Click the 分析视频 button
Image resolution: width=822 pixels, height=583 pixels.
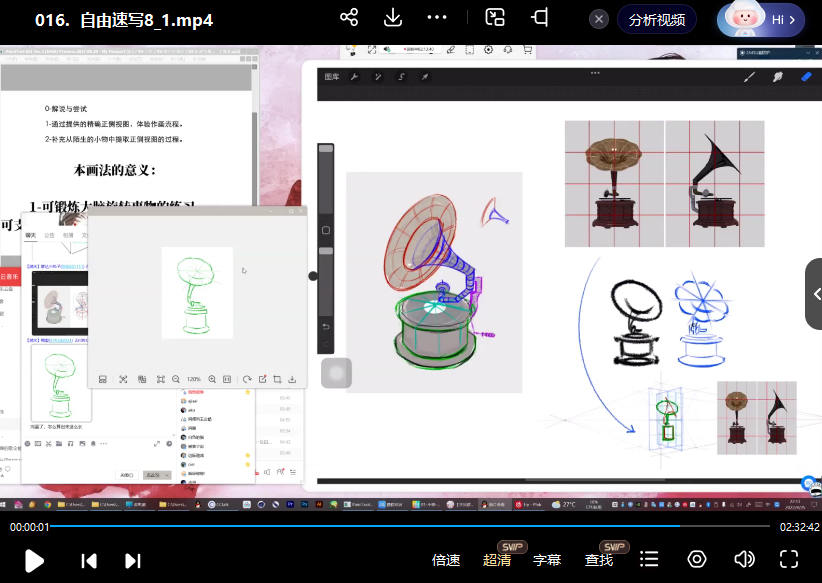tap(657, 20)
